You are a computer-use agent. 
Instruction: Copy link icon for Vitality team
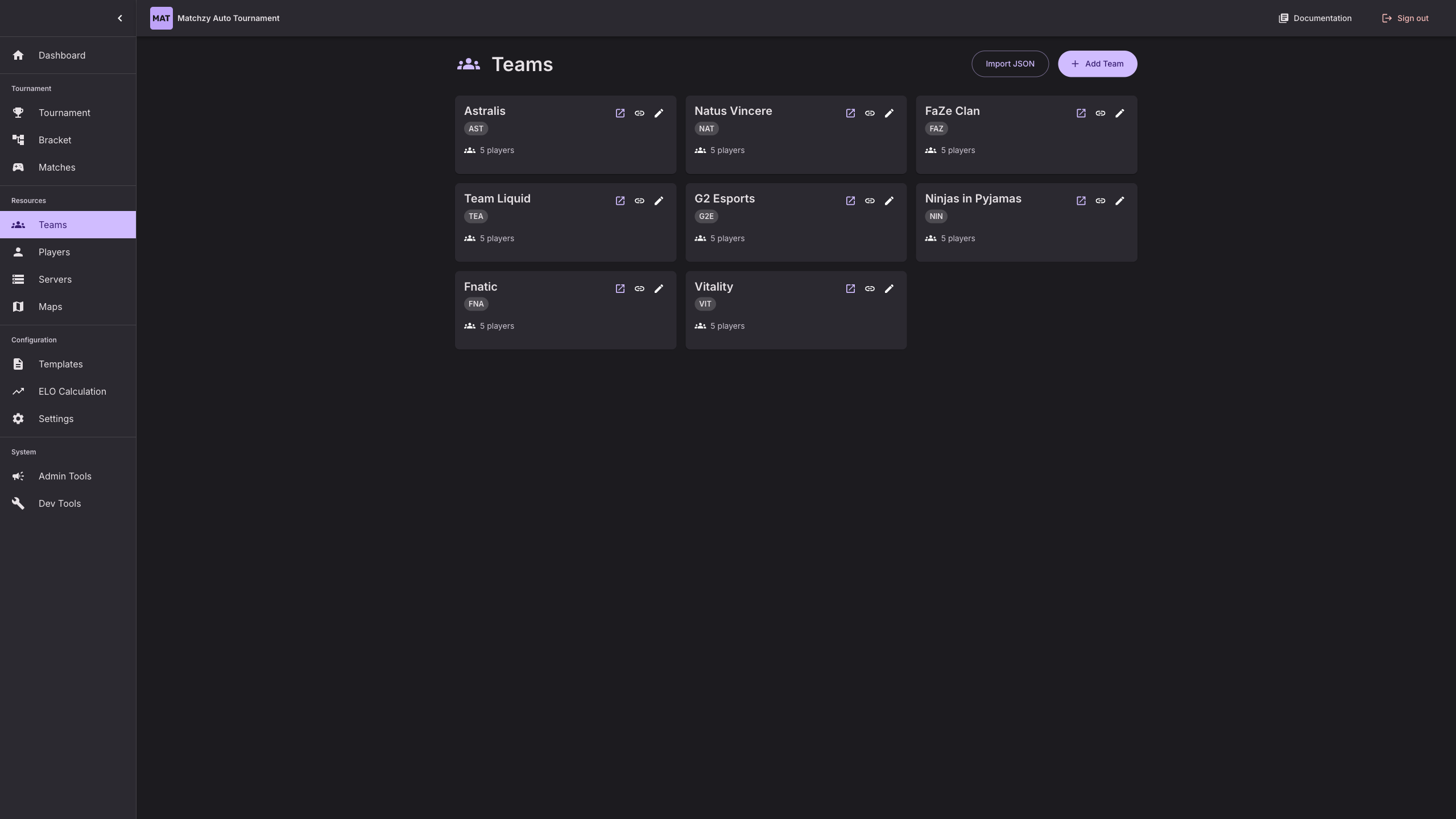tap(870, 288)
